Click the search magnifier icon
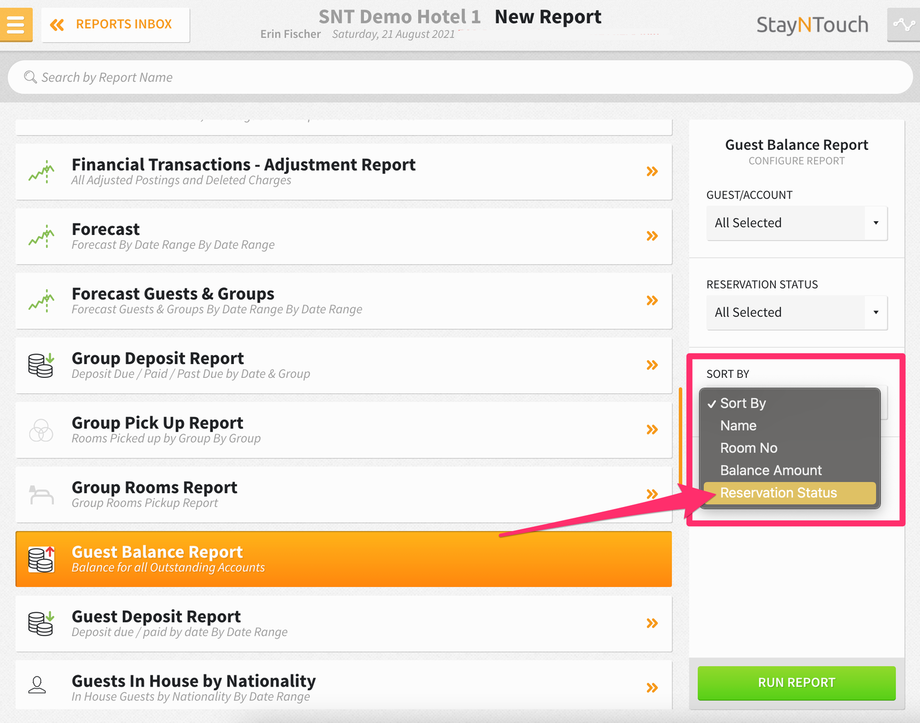The image size is (920, 723). [x=30, y=77]
